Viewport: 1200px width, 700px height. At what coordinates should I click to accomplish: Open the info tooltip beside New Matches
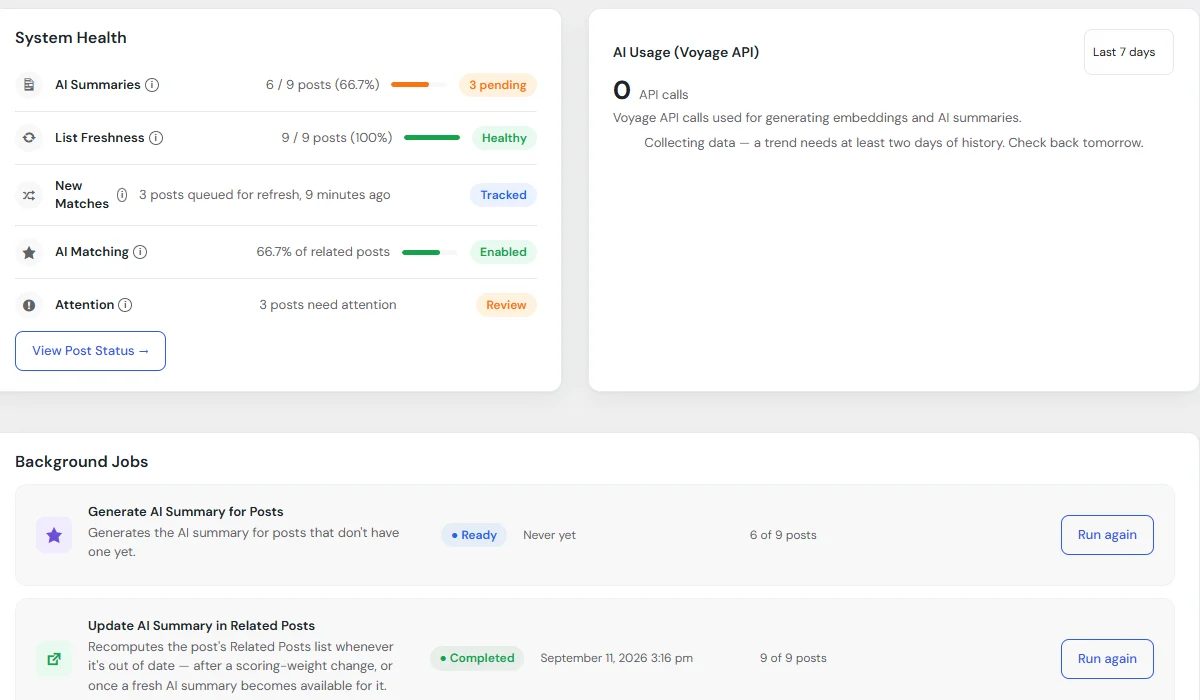[122, 195]
